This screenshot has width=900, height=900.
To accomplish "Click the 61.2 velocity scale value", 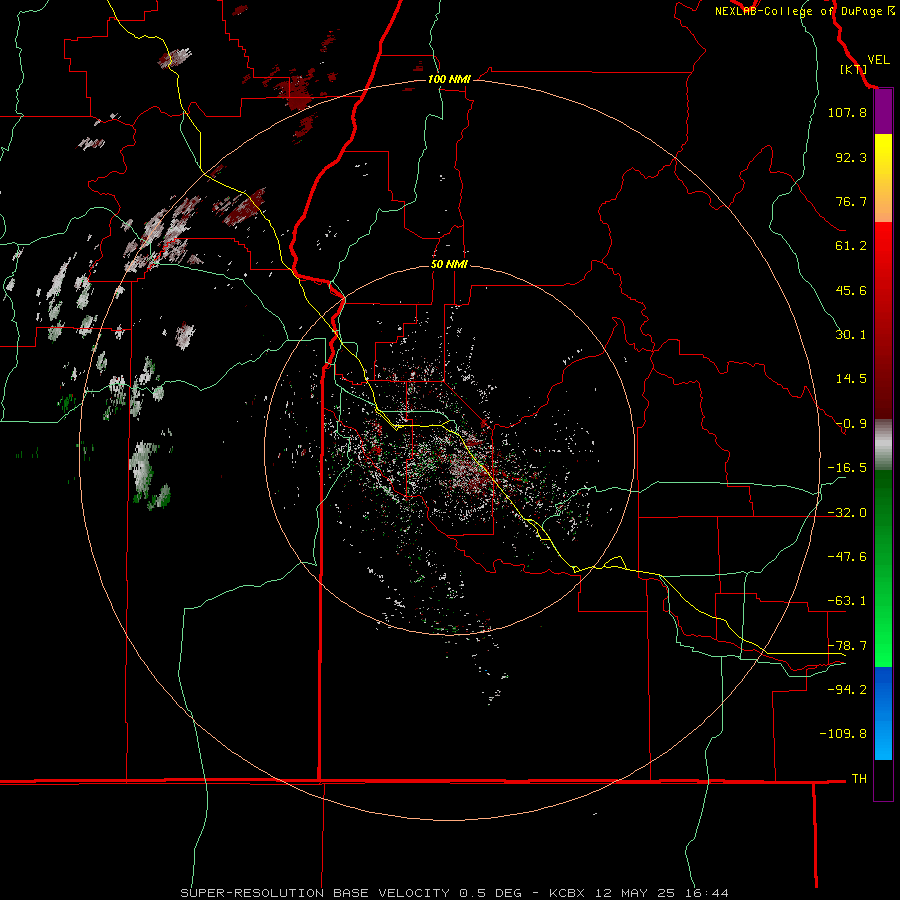I will 851,246.
